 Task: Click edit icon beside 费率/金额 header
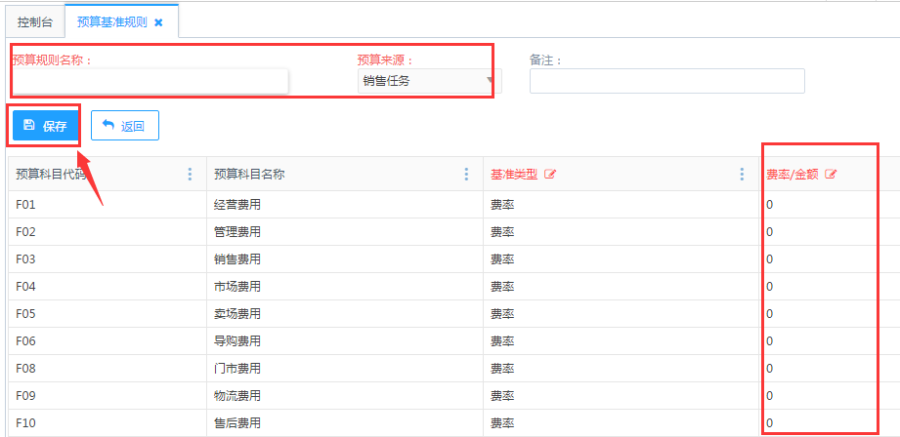830,174
